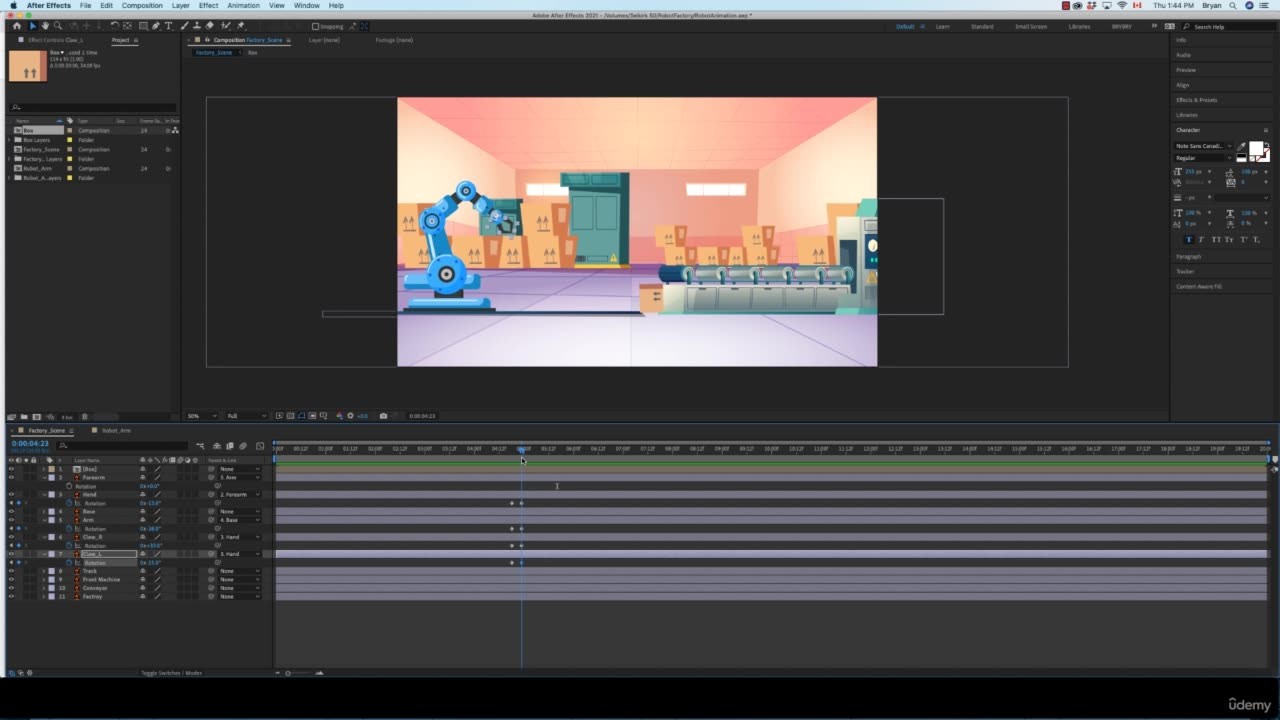This screenshot has height=720, width=1280.
Task: Switch to the Project panel tab
Action: tap(121, 40)
